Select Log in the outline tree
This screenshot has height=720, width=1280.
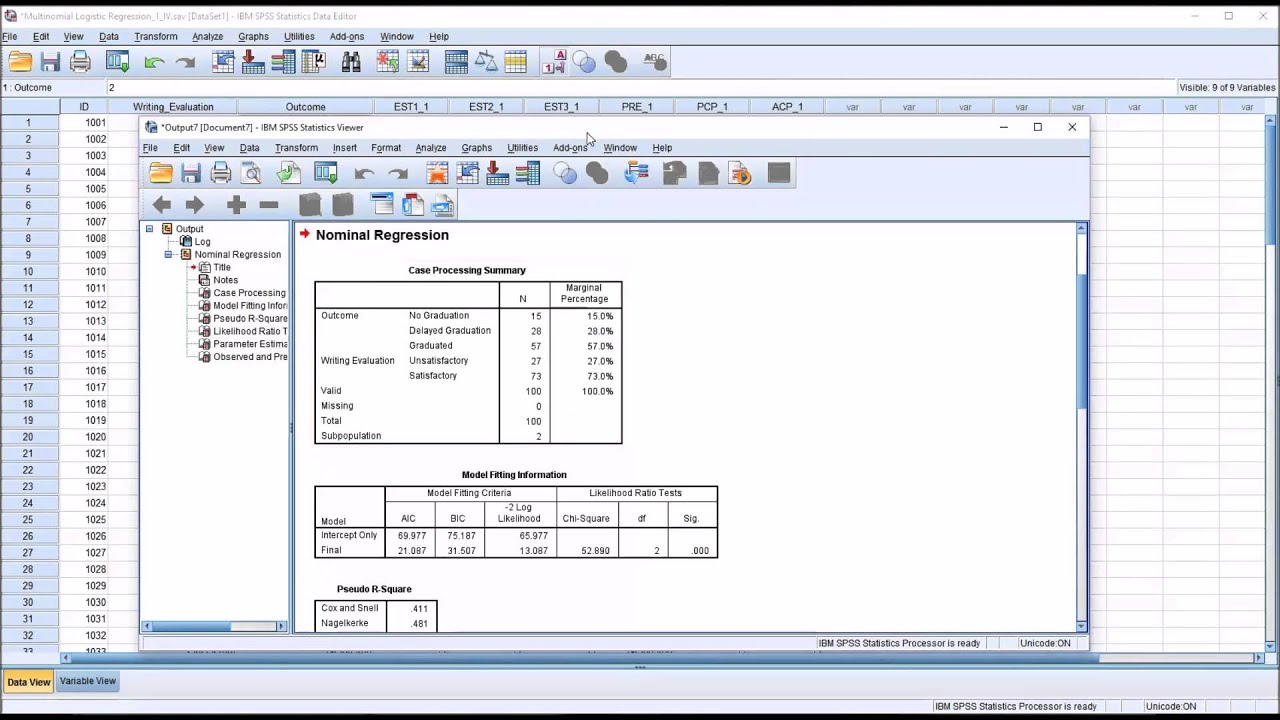point(202,242)
